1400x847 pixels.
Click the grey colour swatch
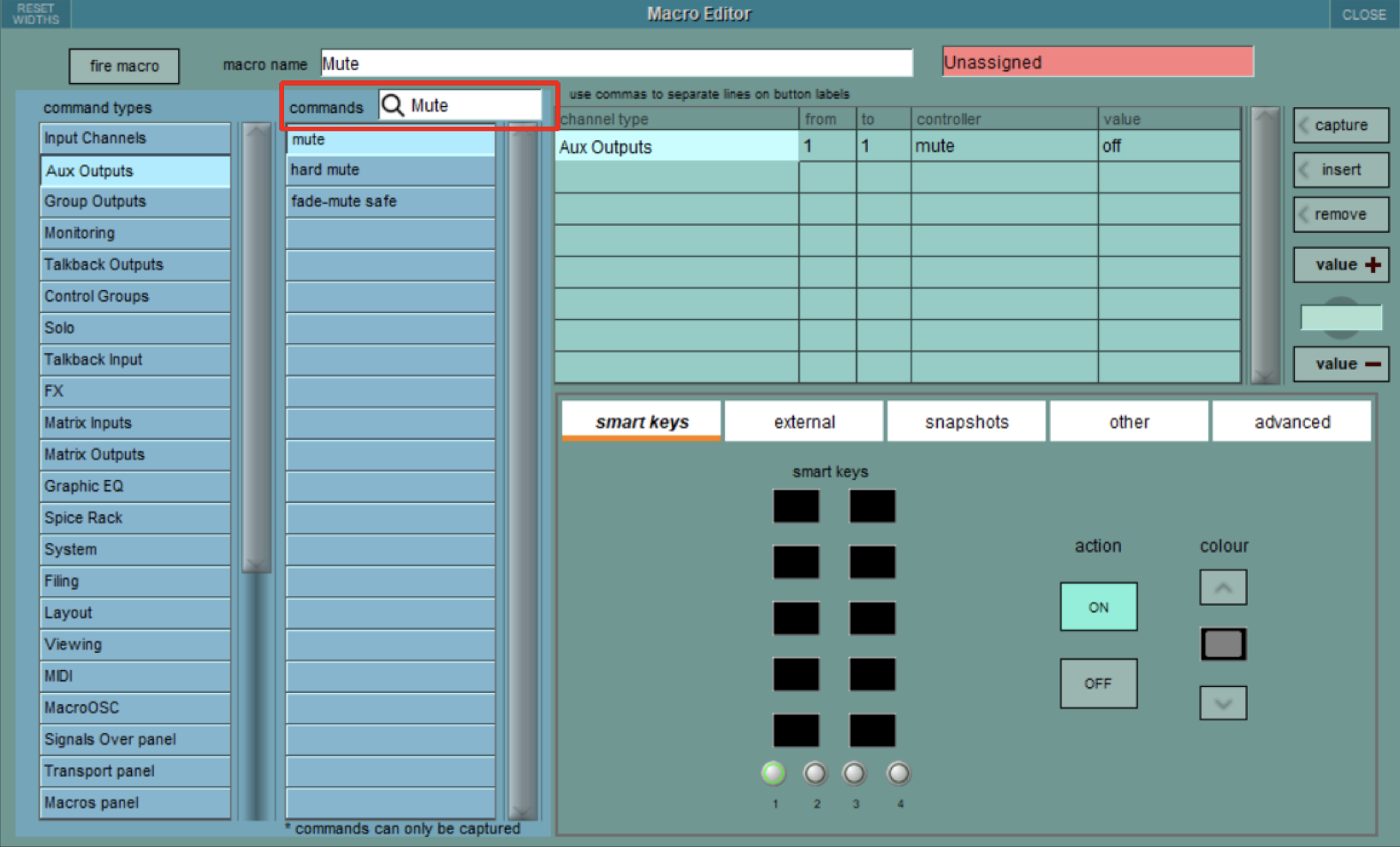point(1223,644)
